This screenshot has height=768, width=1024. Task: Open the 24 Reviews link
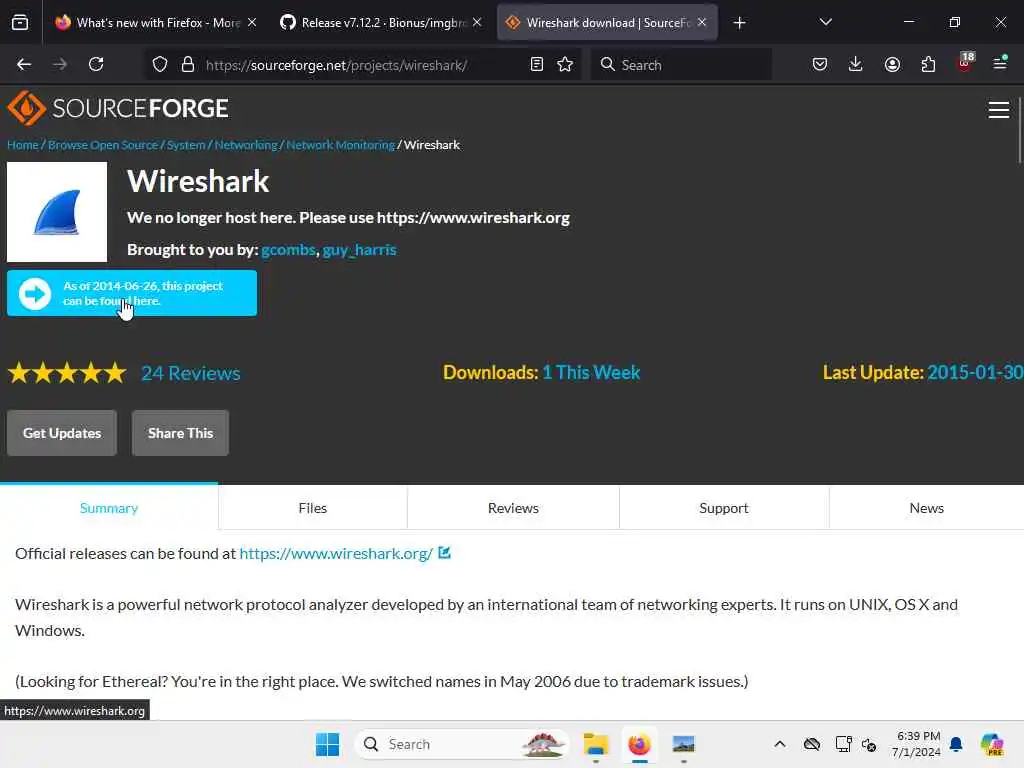point(191,373)
